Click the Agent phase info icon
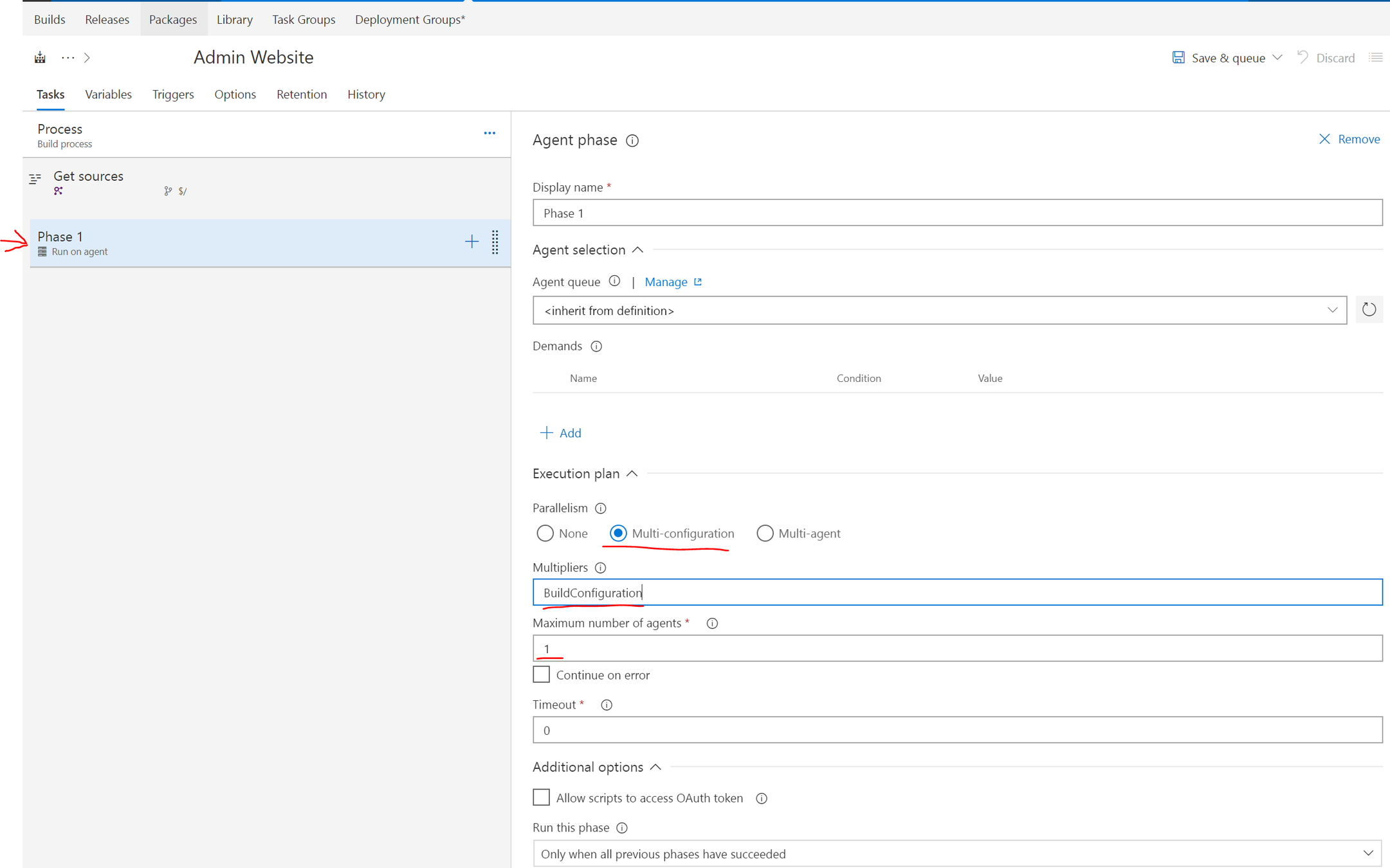This screenshot has height=868, width=1390. pyautogui.click(x=632, y=141)
